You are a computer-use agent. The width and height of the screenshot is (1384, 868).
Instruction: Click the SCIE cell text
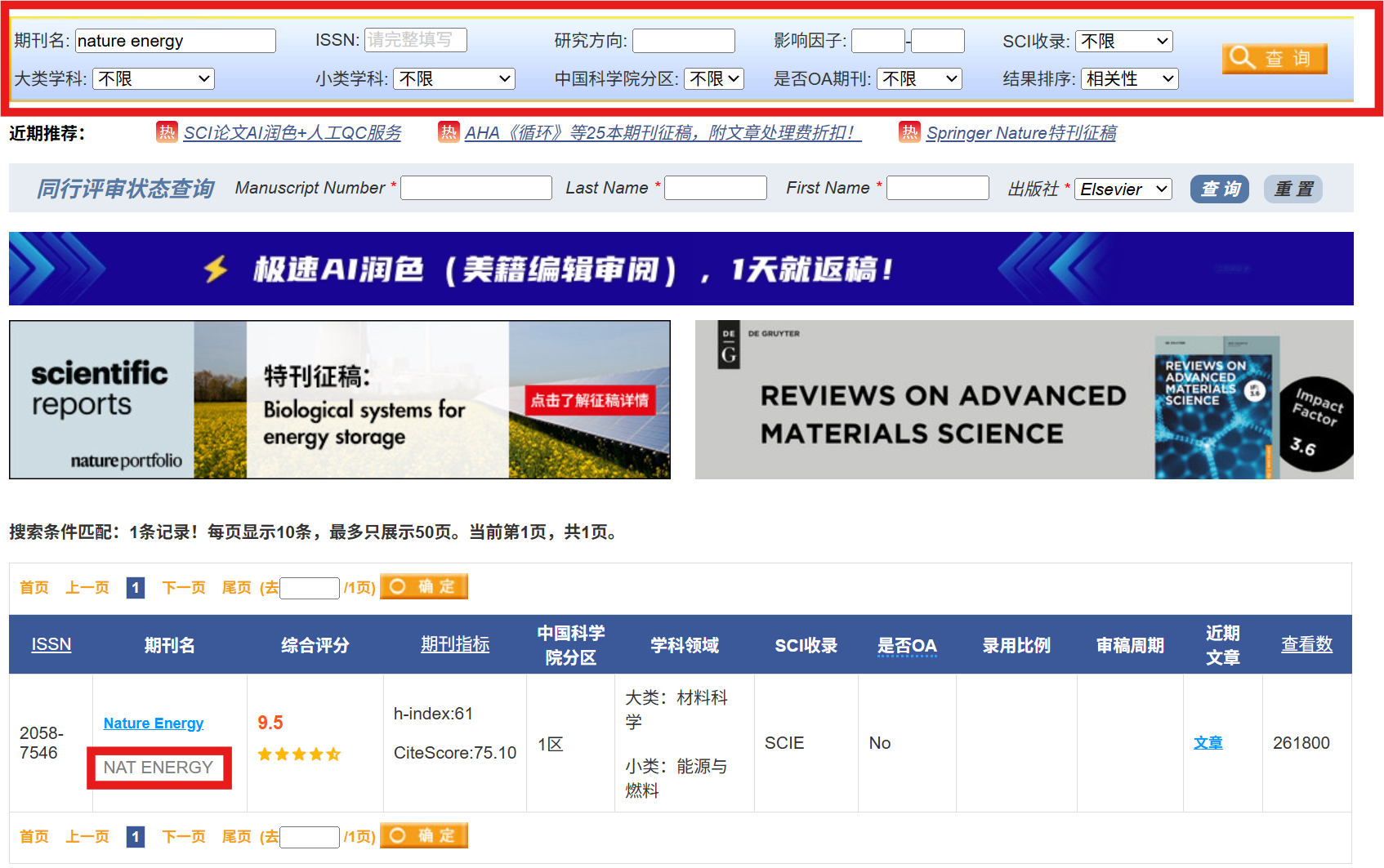[x=784, y=743]
